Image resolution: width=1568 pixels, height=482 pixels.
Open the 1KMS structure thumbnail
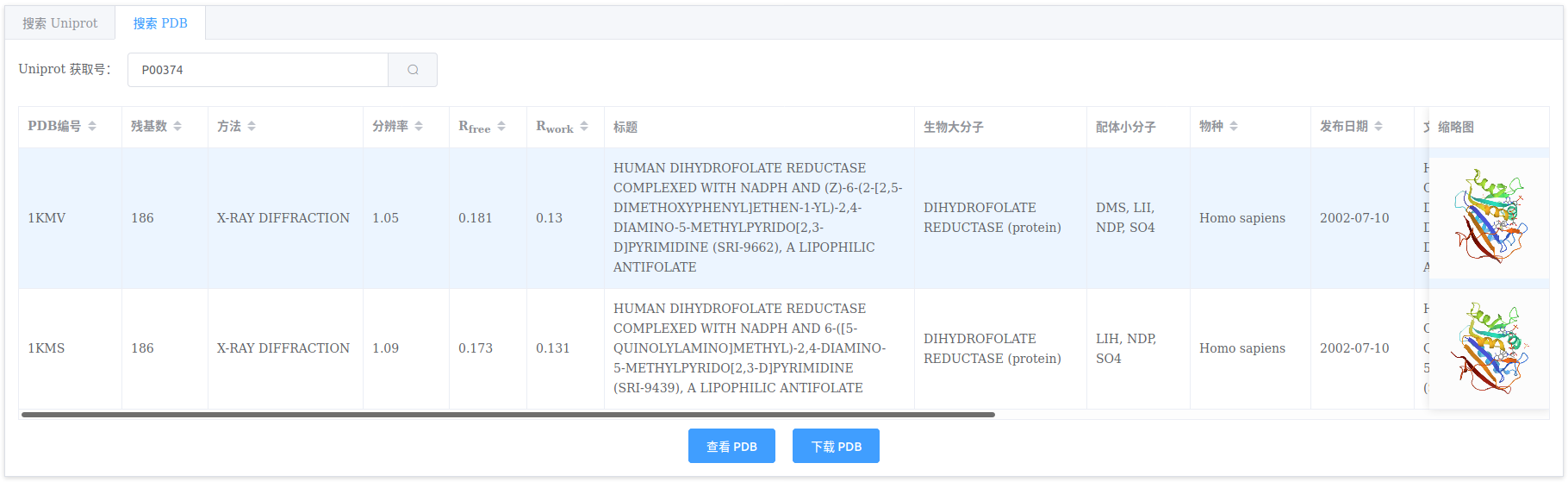coord(1490,348)
